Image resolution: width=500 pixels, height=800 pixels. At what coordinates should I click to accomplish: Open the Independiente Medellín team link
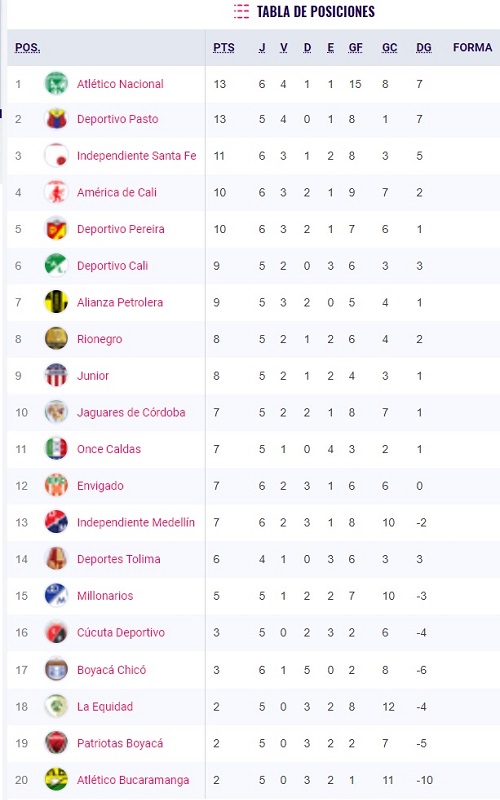pos(136,522)
